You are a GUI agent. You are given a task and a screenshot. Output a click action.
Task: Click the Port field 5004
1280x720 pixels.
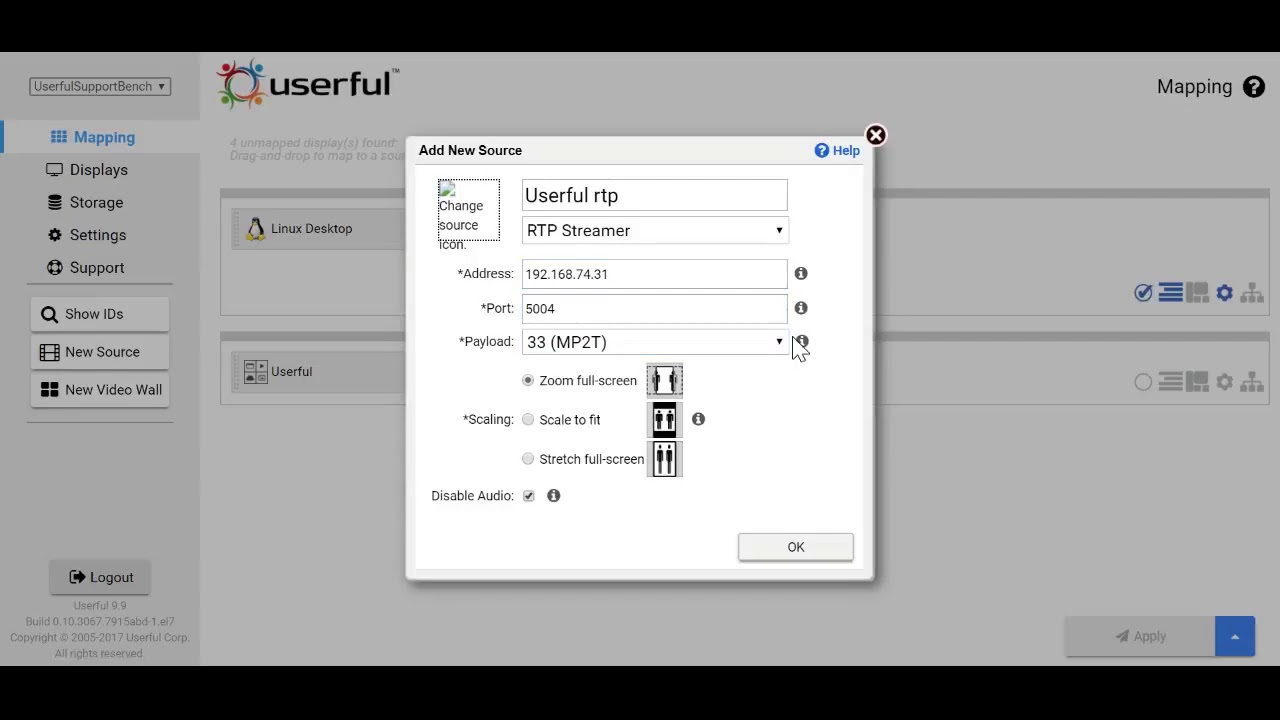(x=654, y=308)
